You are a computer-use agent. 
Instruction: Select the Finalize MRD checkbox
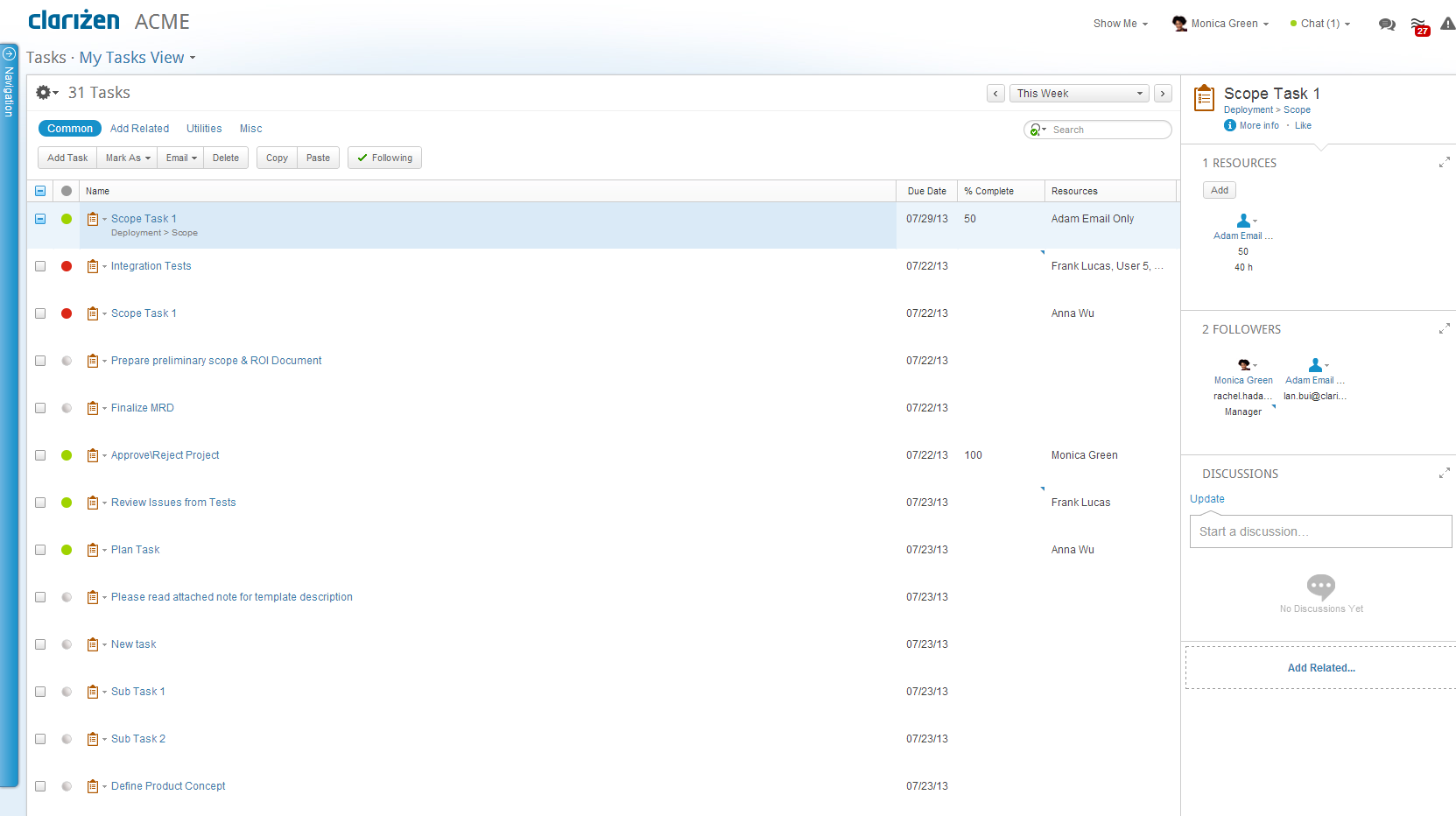coord(40,408)
